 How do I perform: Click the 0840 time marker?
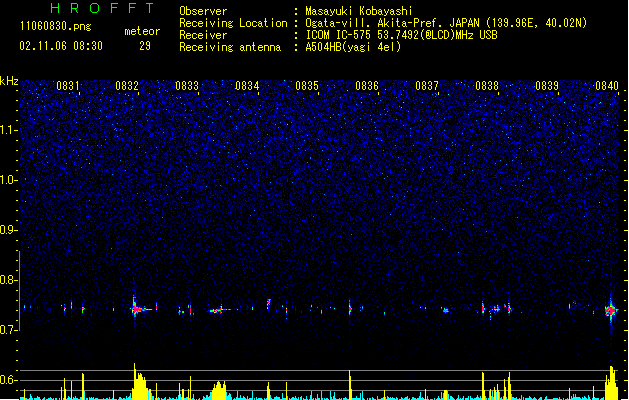607,86
